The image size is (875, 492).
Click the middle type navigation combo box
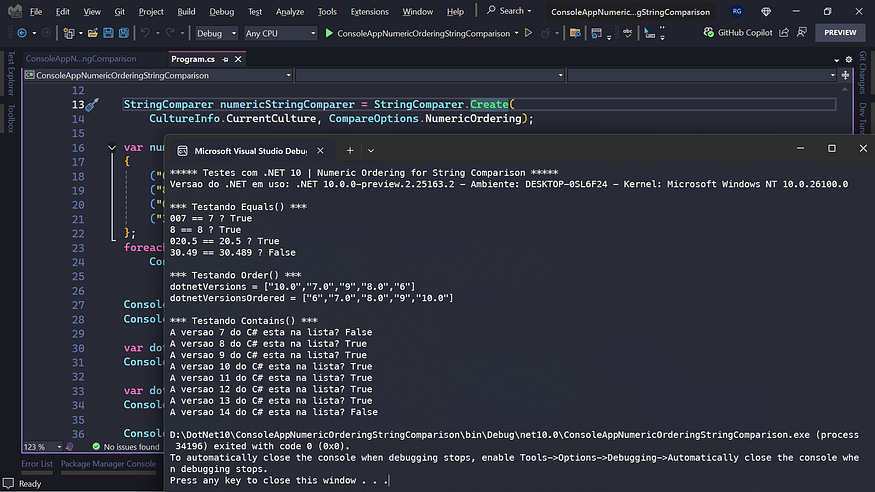(x=430, y=75)
